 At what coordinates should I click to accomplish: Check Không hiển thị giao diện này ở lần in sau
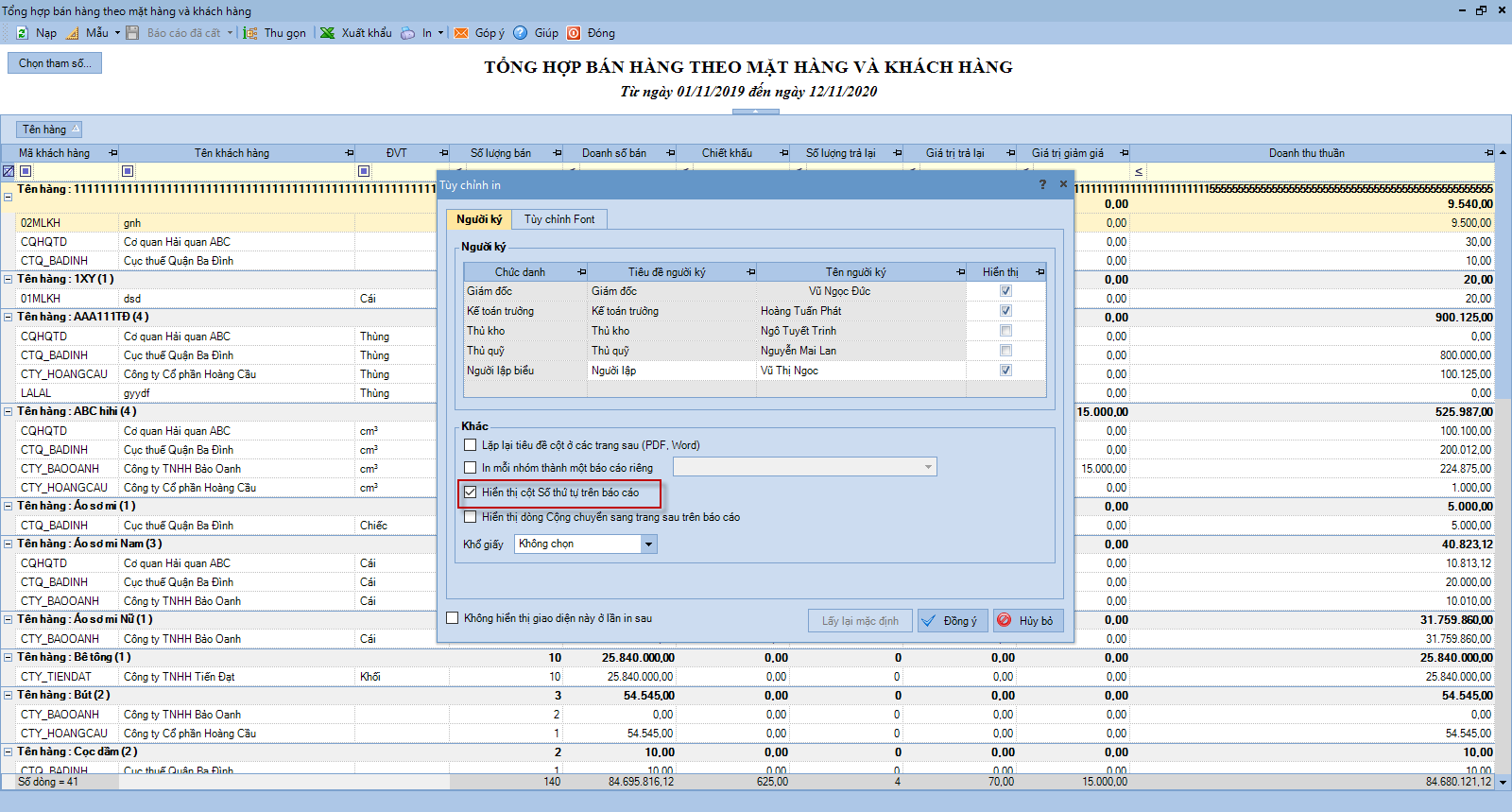pos(452,618)
